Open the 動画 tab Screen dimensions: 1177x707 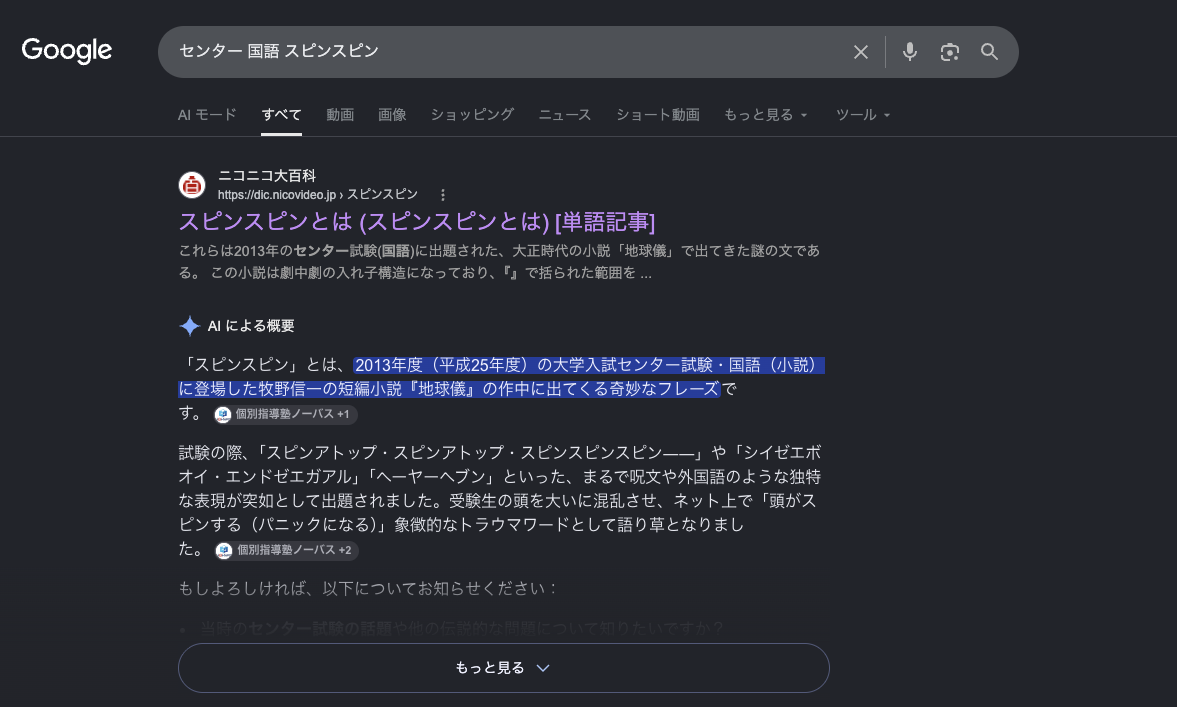(x=340, y=115)
